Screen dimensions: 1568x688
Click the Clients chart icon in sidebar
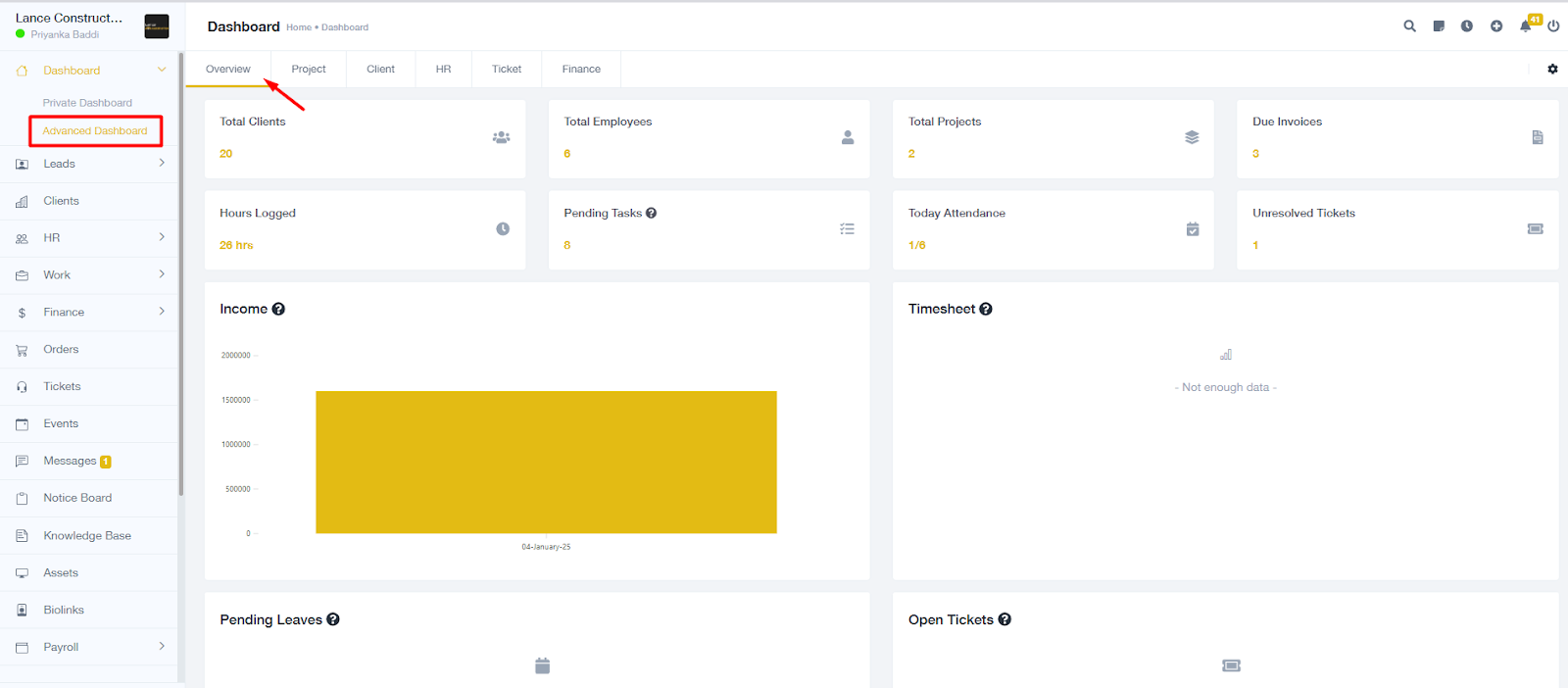coord(22,201)
